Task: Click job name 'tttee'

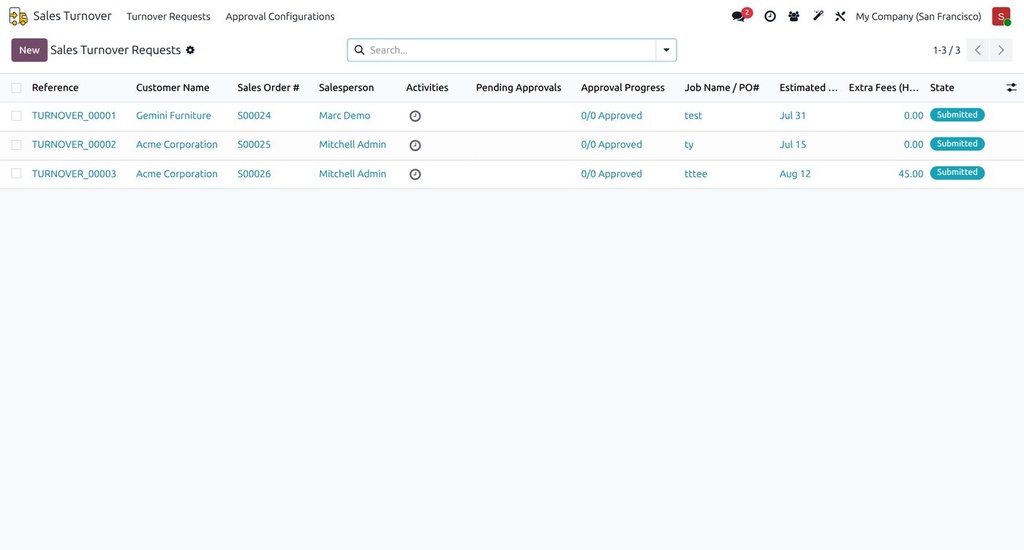Action: point(696,174)
